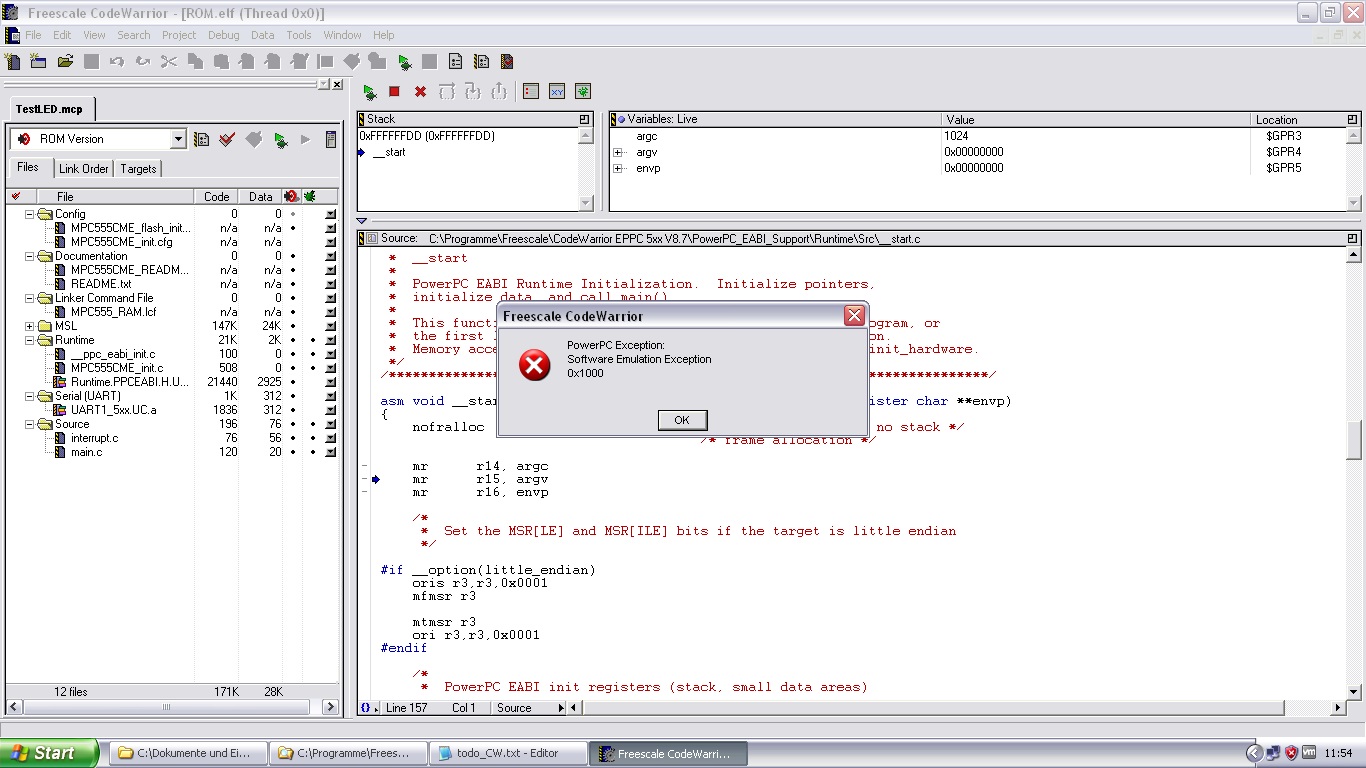
Task: Click the Run/Resume icon in debugger toolbar
Action: pyautogui.click(x=370, y=91)
